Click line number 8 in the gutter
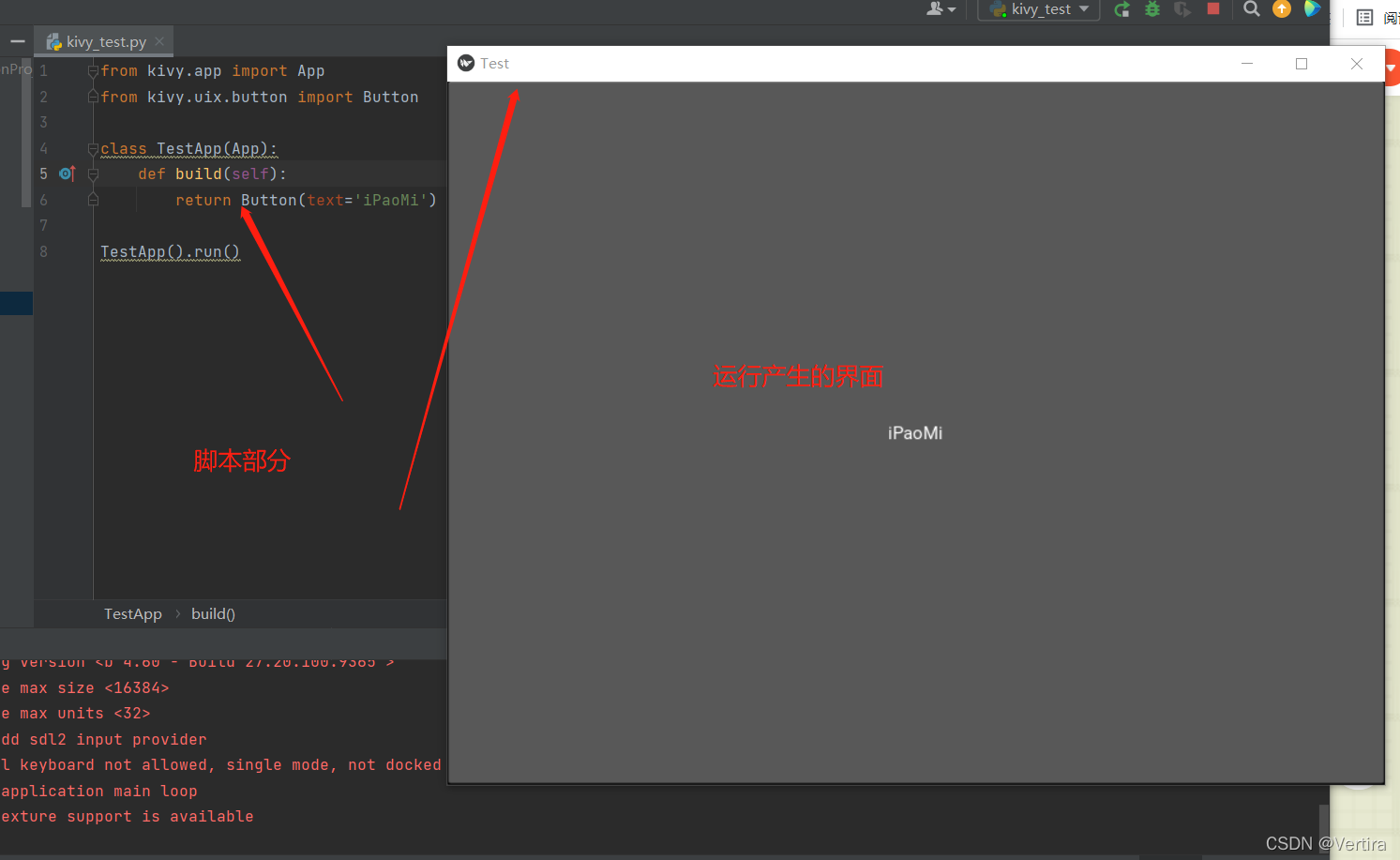Viewport: 1400px width, 860px height. click(43, 251)
